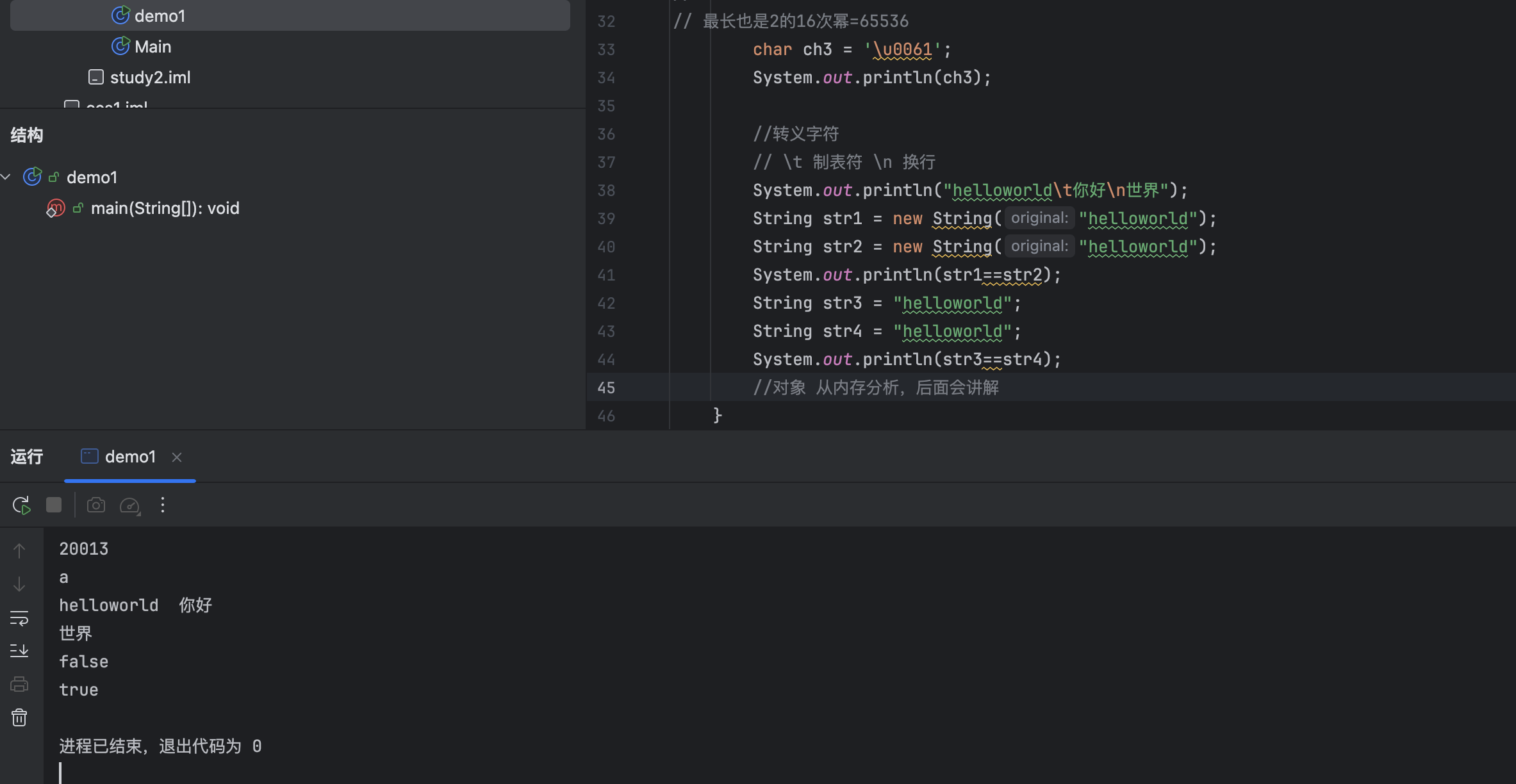Open the Main class file
The width and height of the screenshot is (1516, 784).
152,47
